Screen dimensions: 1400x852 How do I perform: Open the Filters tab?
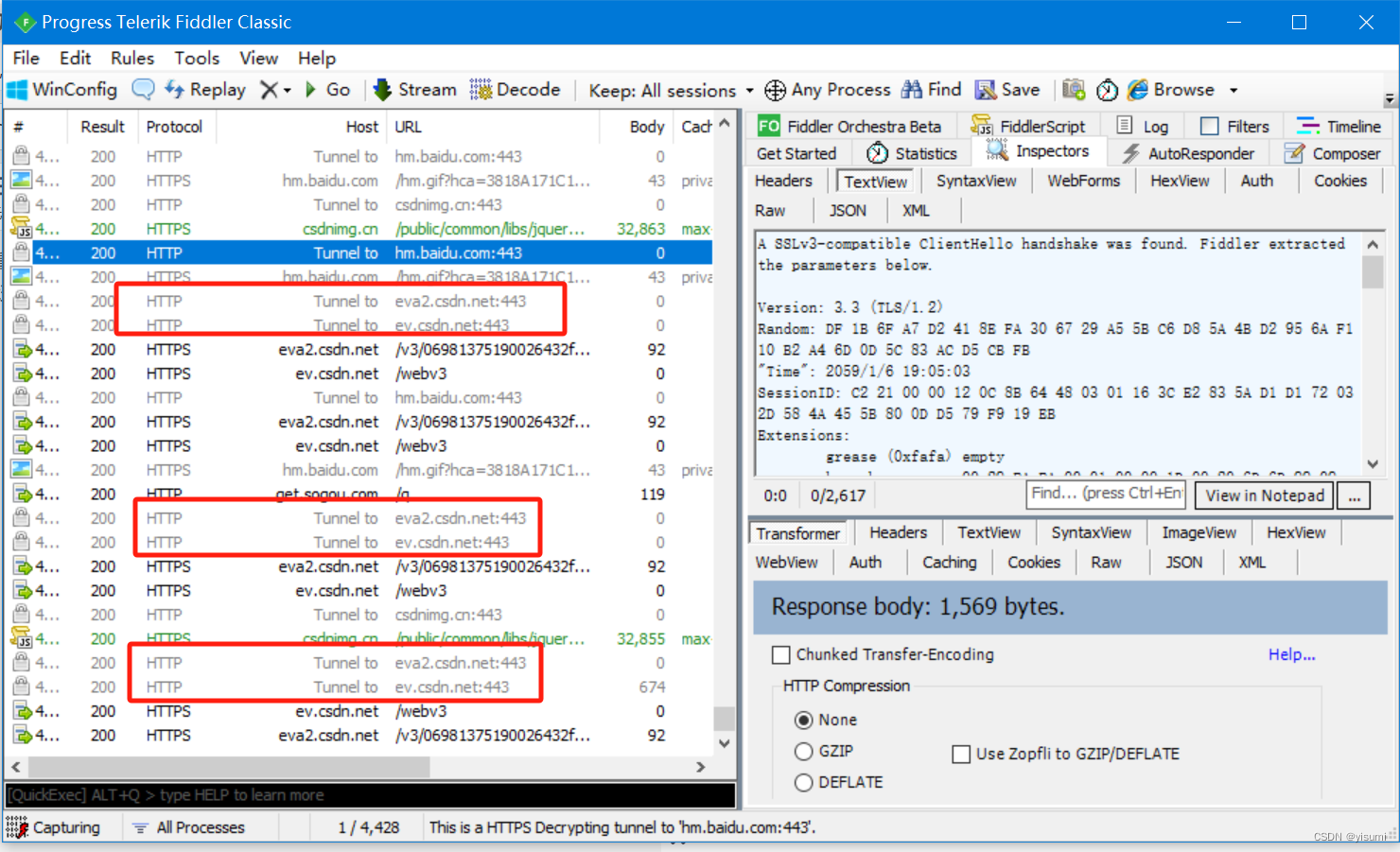pyautogui.click(x=1235, y=126)
